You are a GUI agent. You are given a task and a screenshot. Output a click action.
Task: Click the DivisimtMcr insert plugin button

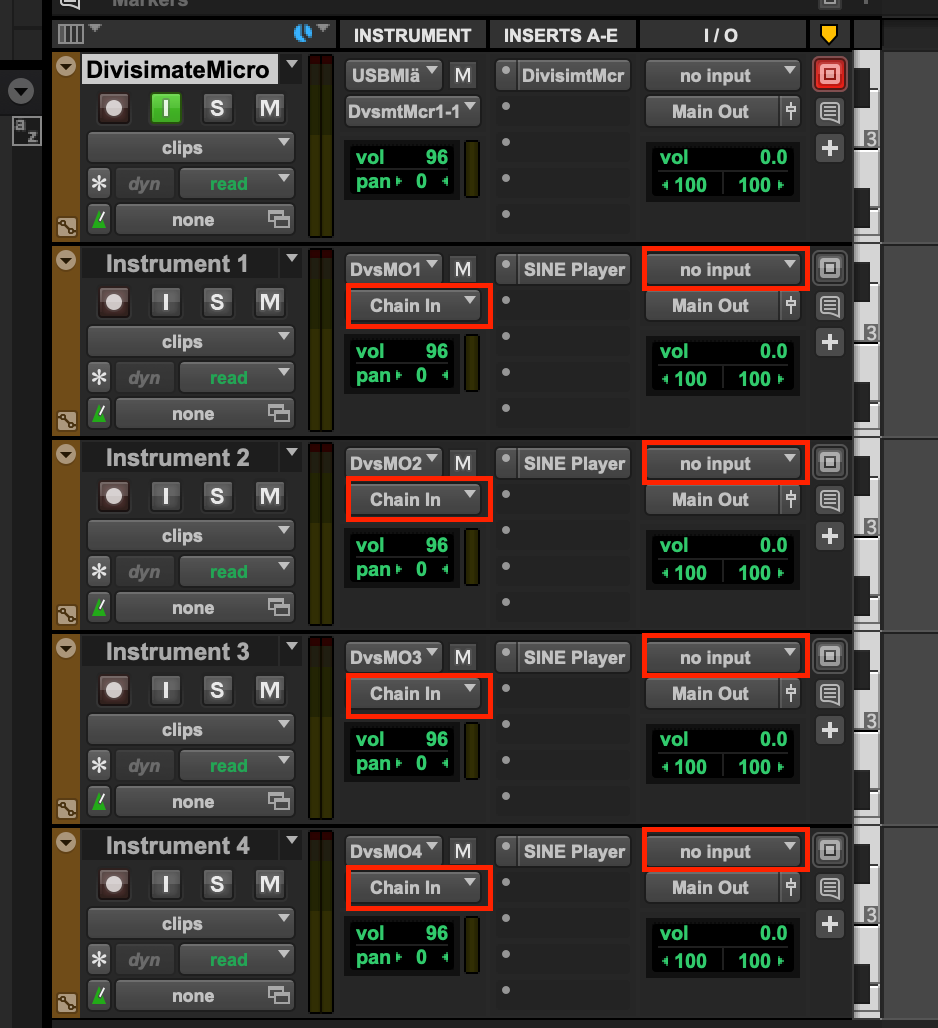point(573,75)
